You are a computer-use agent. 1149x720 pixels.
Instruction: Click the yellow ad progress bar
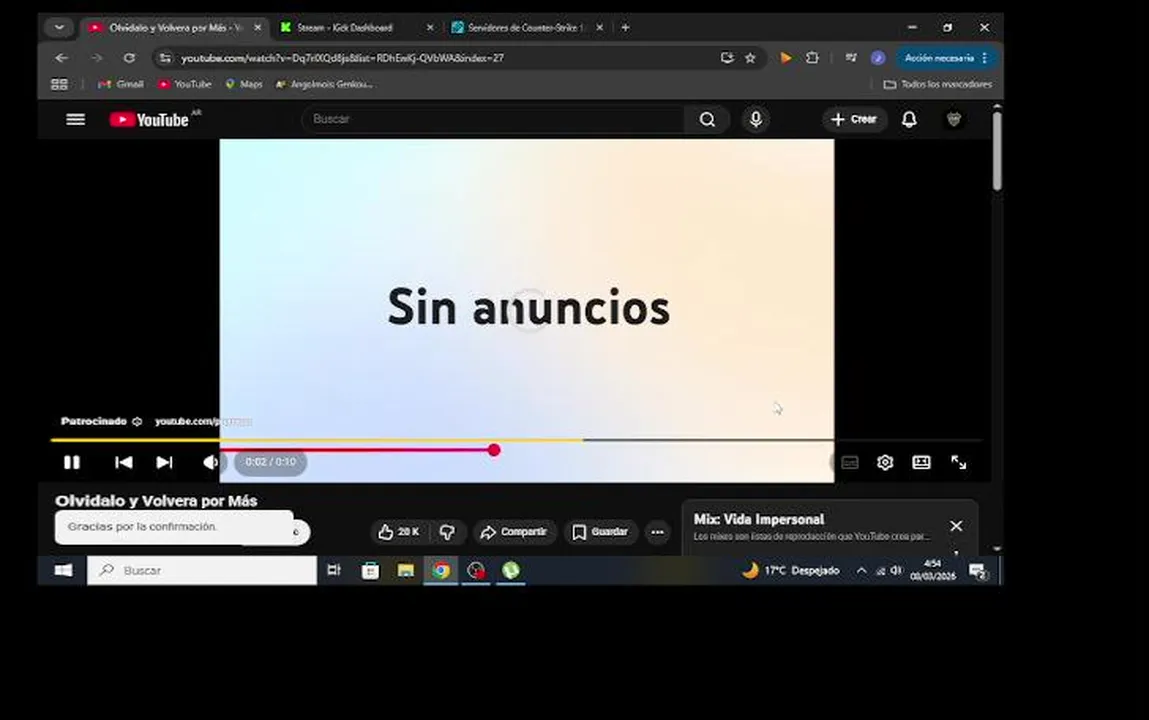tap(318, 439)
